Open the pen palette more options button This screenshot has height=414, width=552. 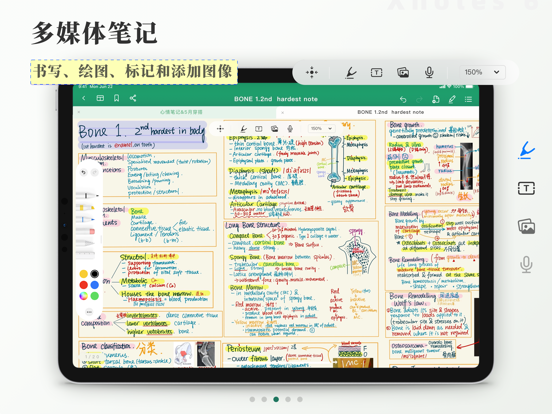tap(89, 312)
